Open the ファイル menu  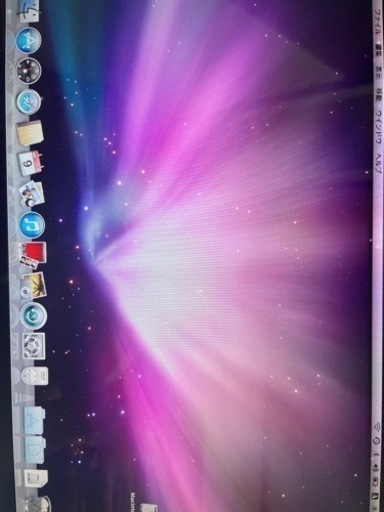point(378,22)
